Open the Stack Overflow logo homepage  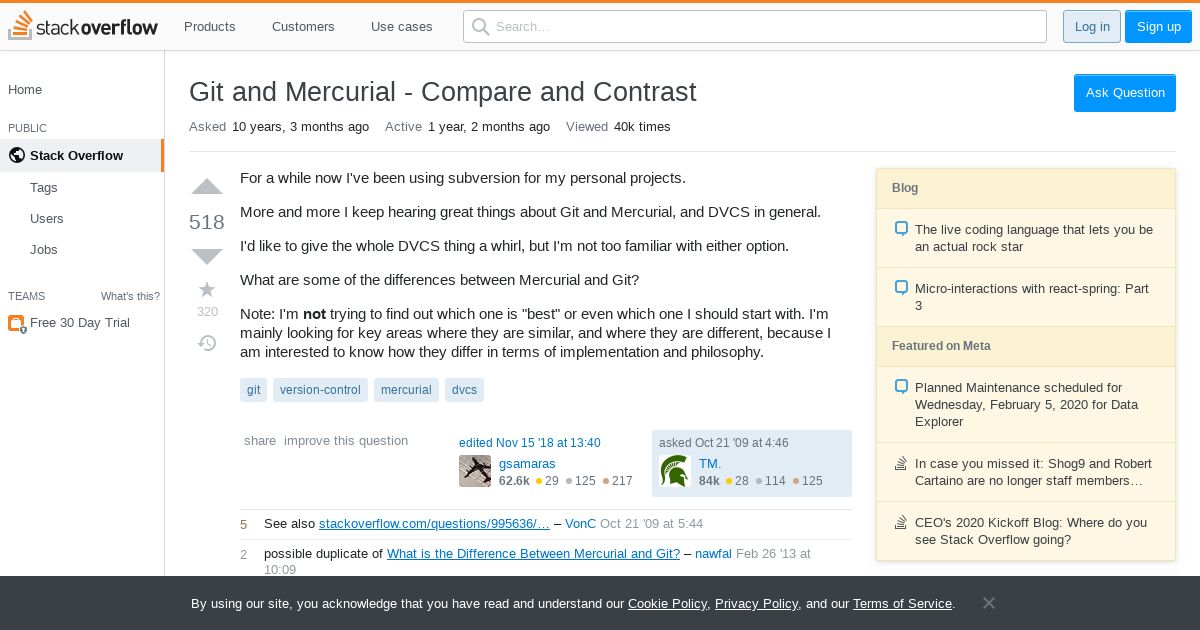pos(83,26)
